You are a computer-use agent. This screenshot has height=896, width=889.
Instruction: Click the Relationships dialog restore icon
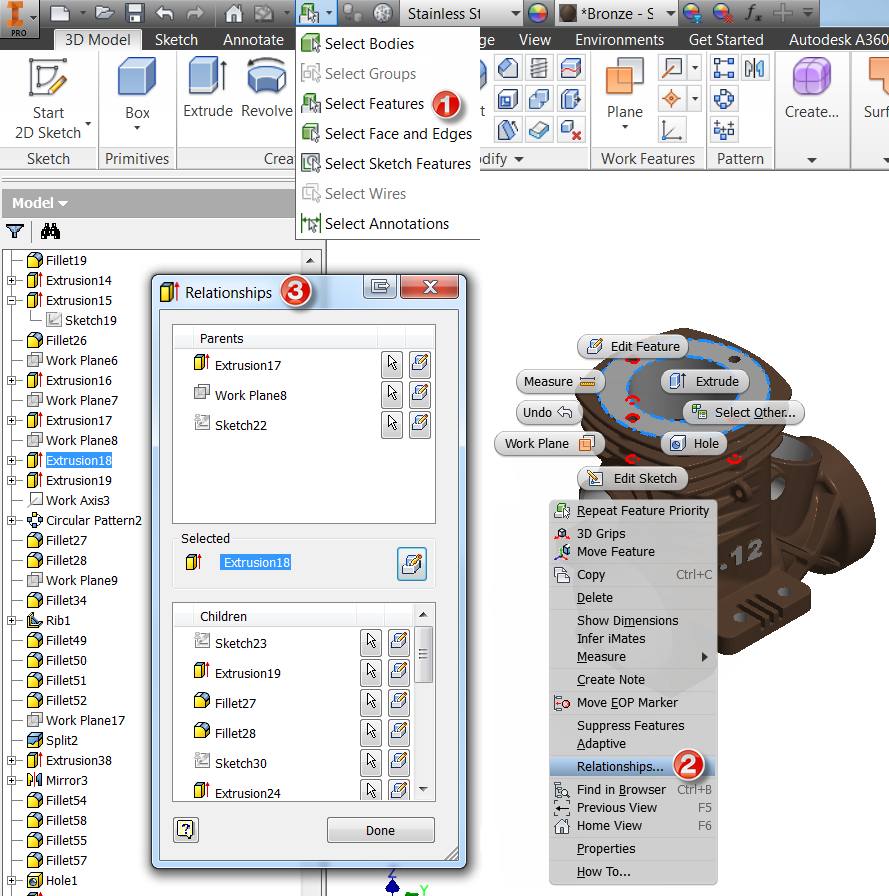coord(380,286)
